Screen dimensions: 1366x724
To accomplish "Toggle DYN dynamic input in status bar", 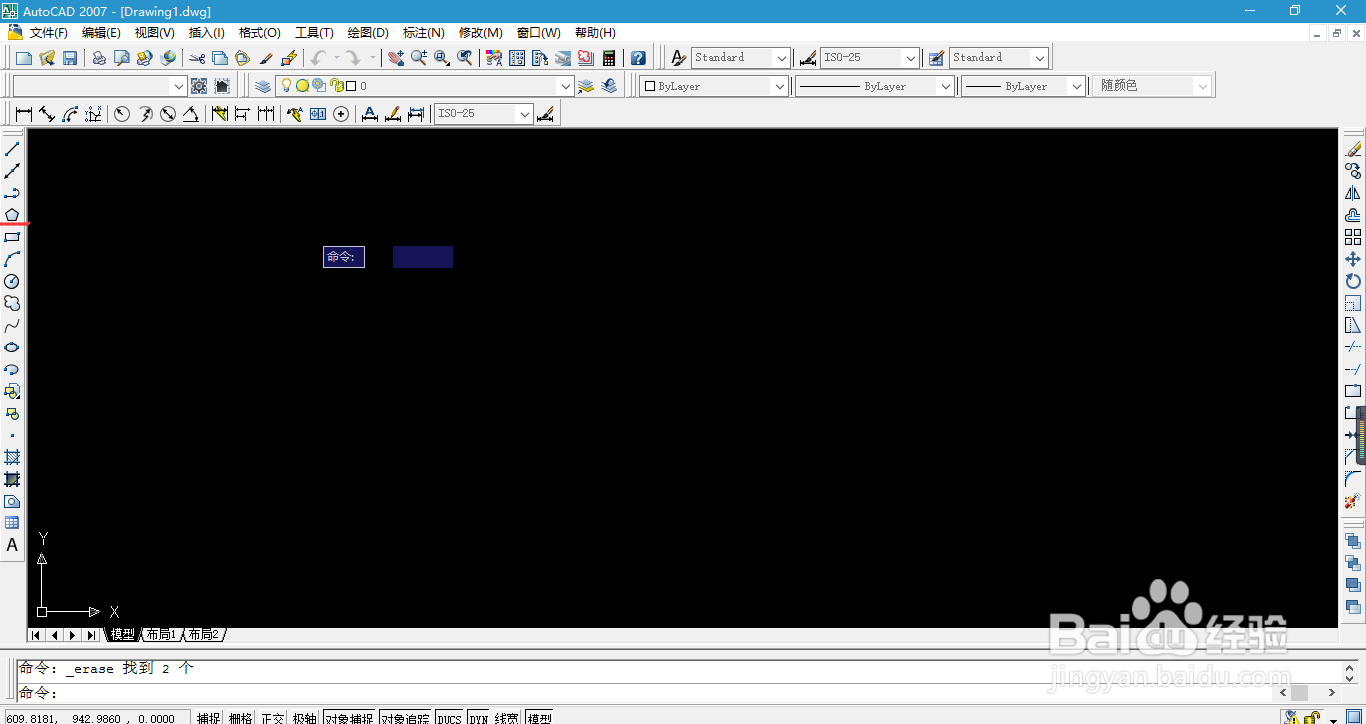I will coord(478,718).
